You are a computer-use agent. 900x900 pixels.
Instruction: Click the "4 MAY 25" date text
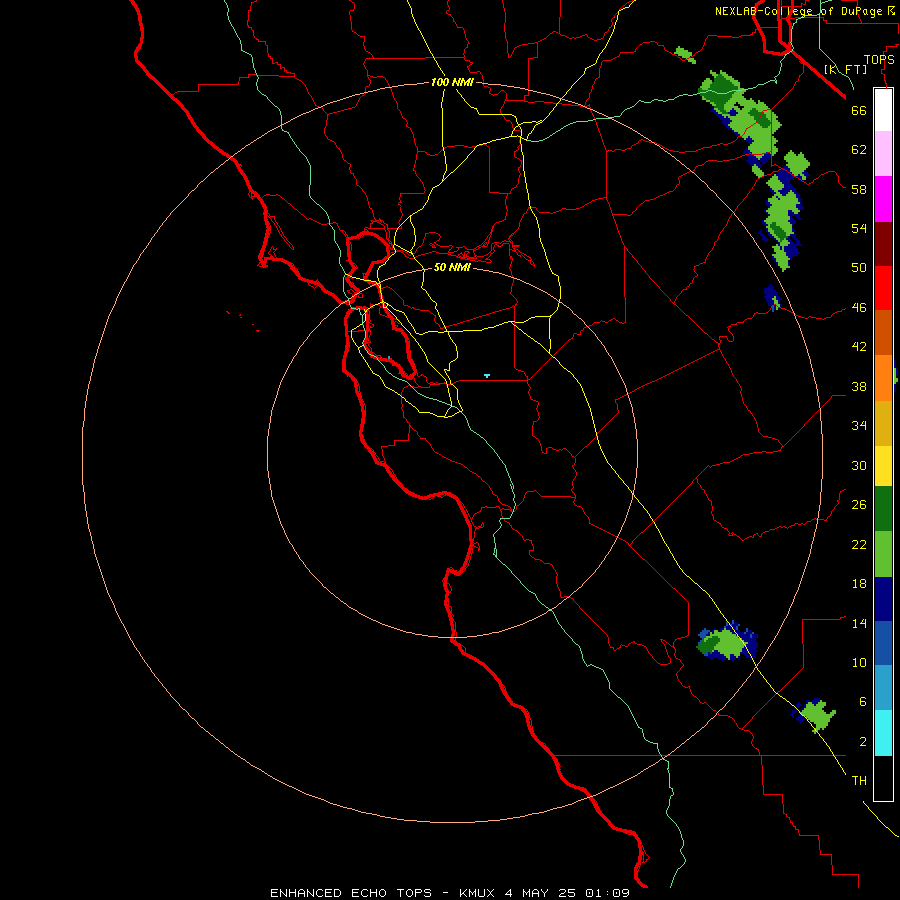click(x=540, y=893)
